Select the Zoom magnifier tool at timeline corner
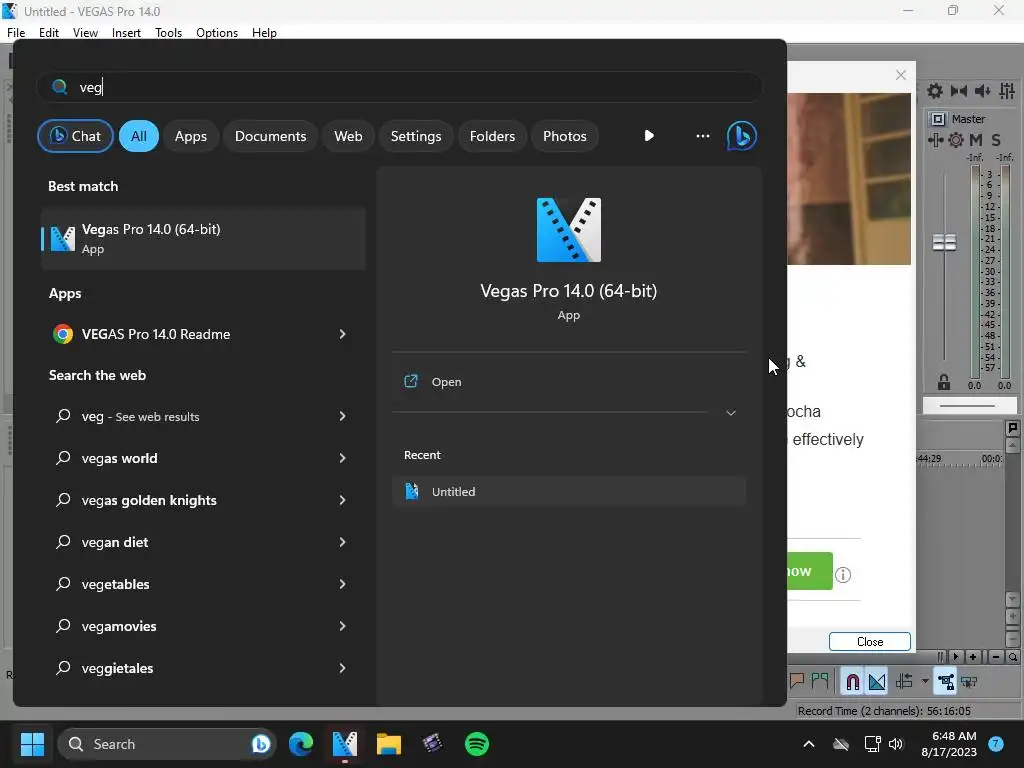This screenshot has width=1024, height=768. [x=1012, y=657]
